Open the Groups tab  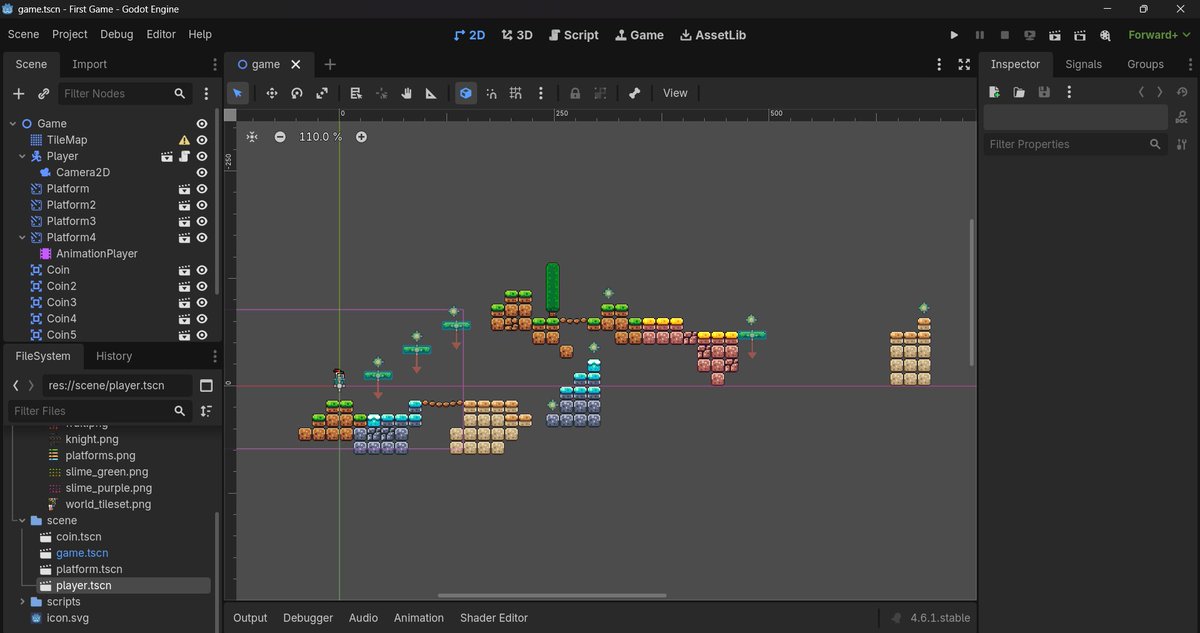1145,64
